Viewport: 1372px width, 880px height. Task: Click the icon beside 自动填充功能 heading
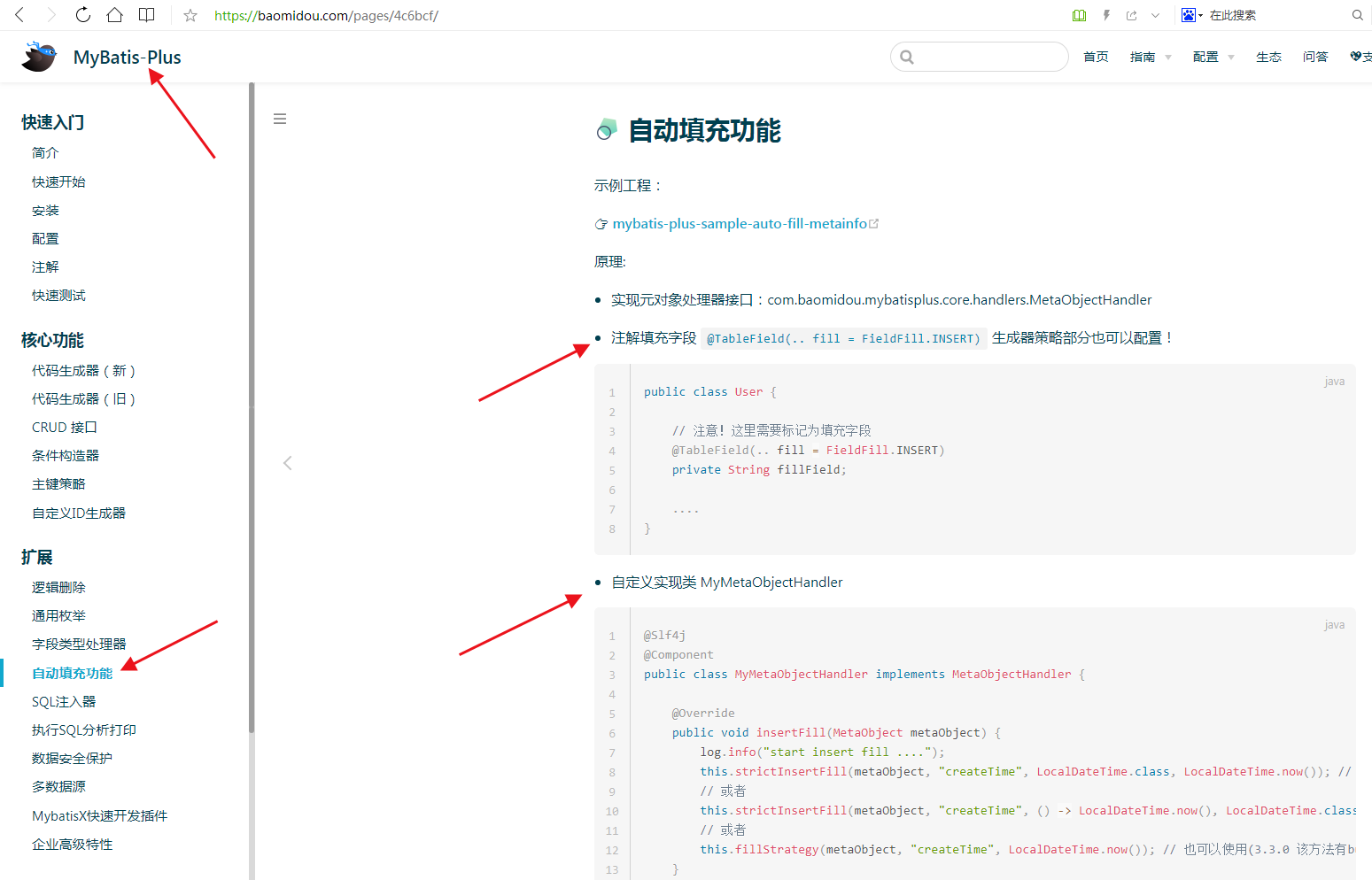607,130
